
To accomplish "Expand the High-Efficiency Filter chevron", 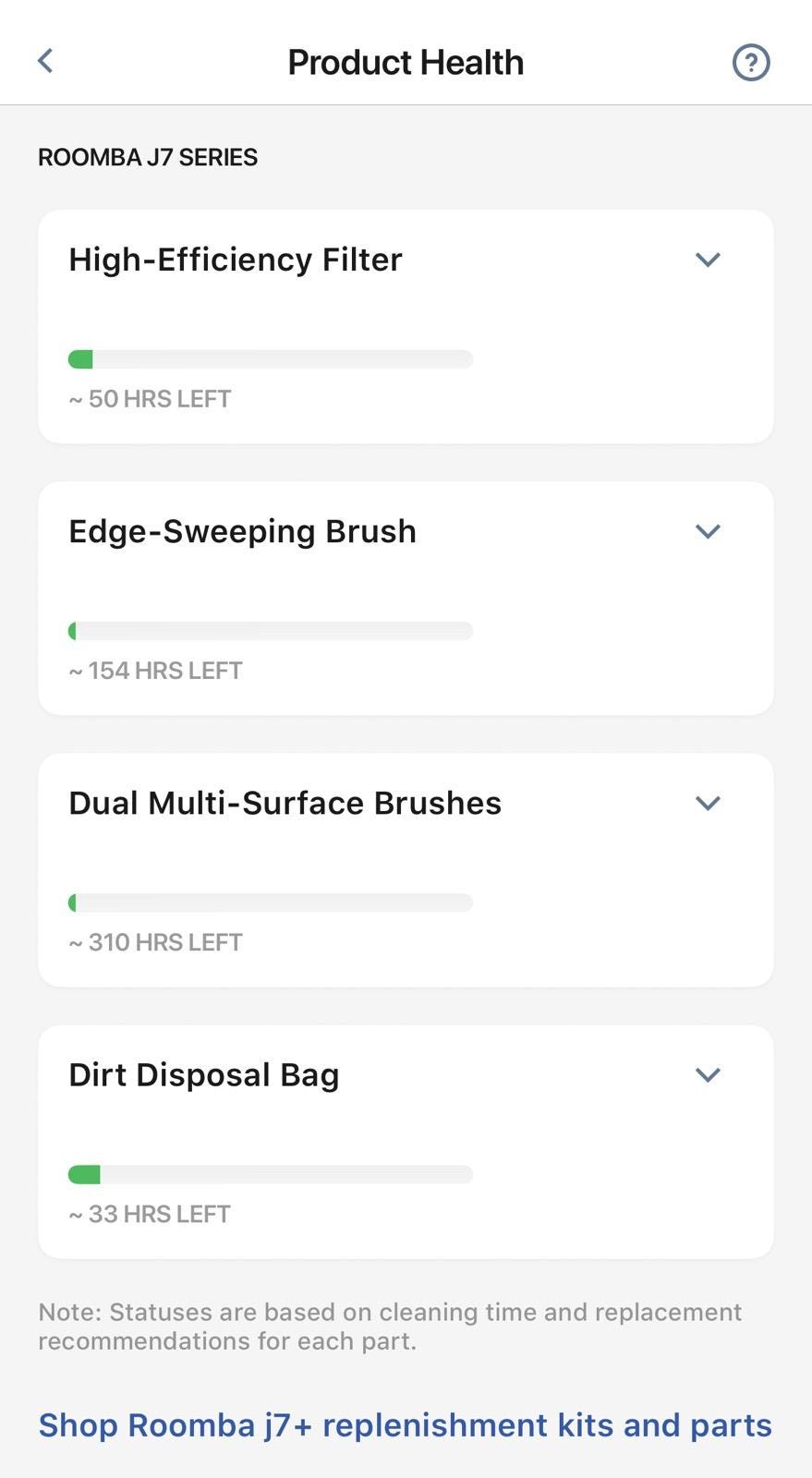I will pos(708,260).
